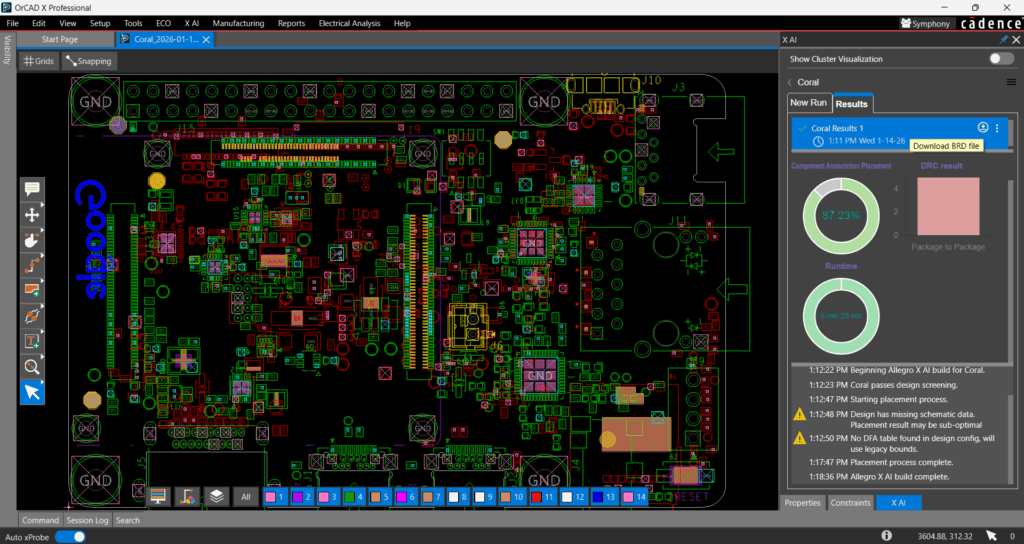This screenshot has height=544, width=1024.
Task: Click the arrow Select tool
Action: [x=32, y=392]
